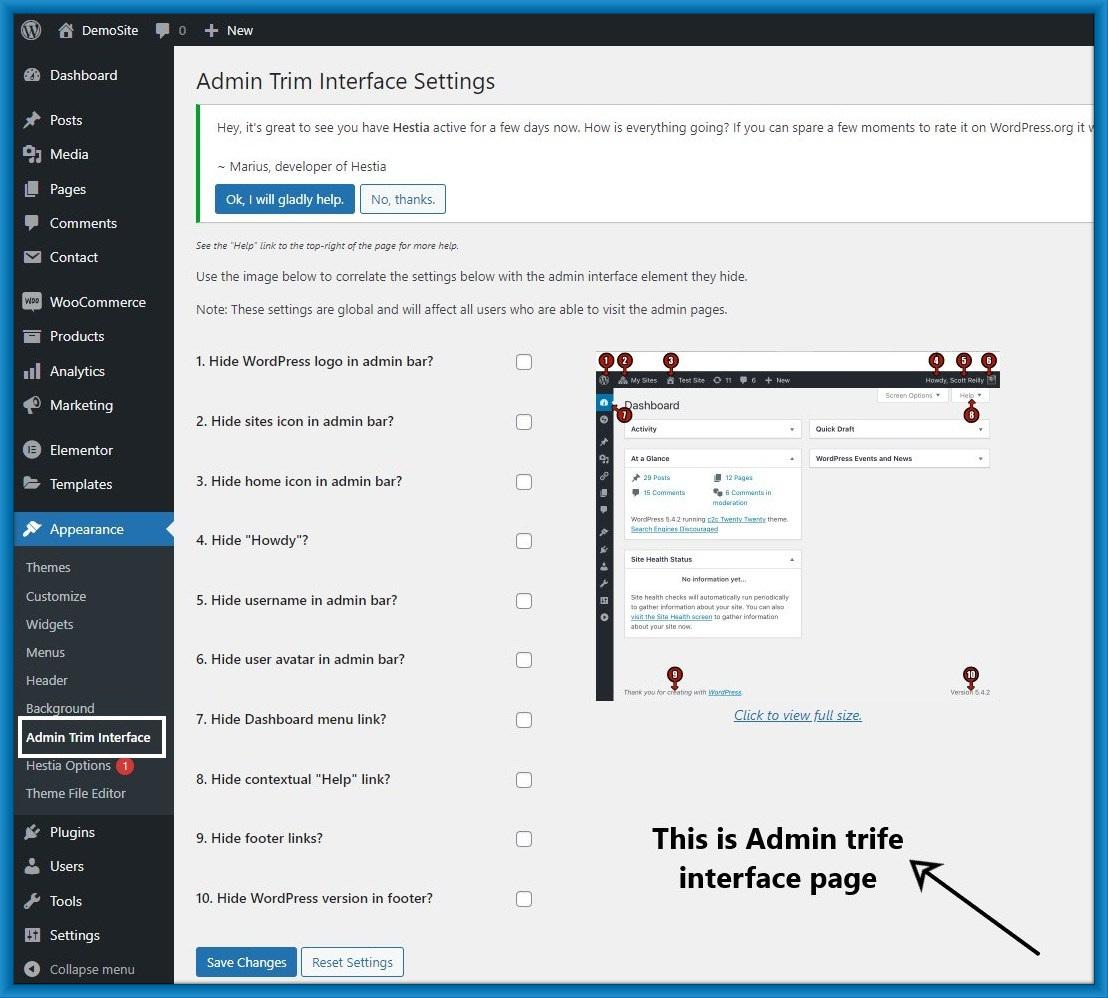Click the Media library icon
Screen dimensions: 1108x998
[x=32, y=154]
